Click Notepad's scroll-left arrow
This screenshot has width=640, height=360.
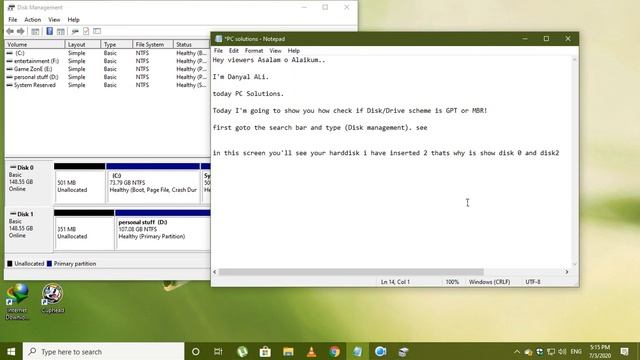(215, 272)
